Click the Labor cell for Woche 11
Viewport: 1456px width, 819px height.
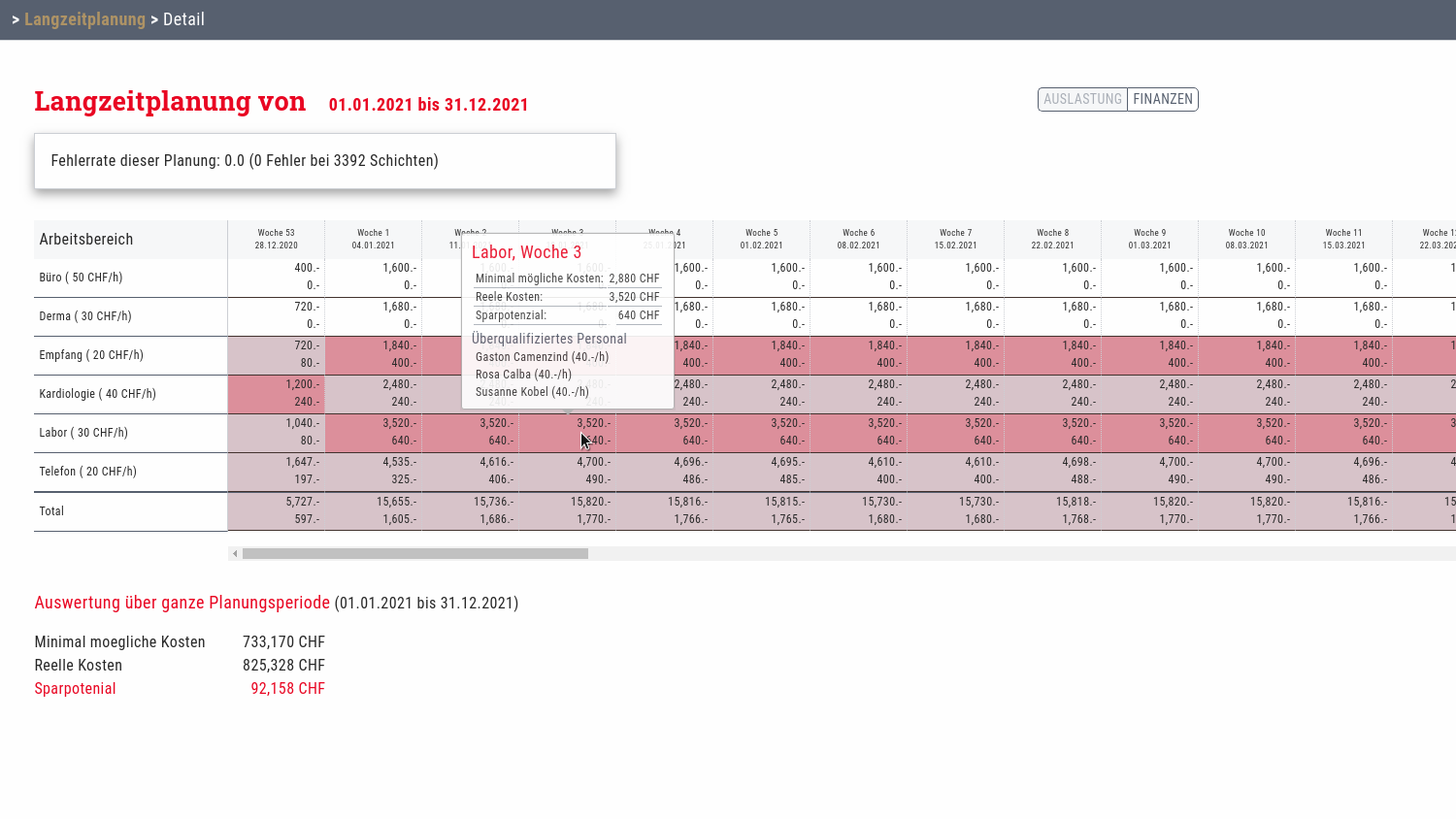(1343, 433)
